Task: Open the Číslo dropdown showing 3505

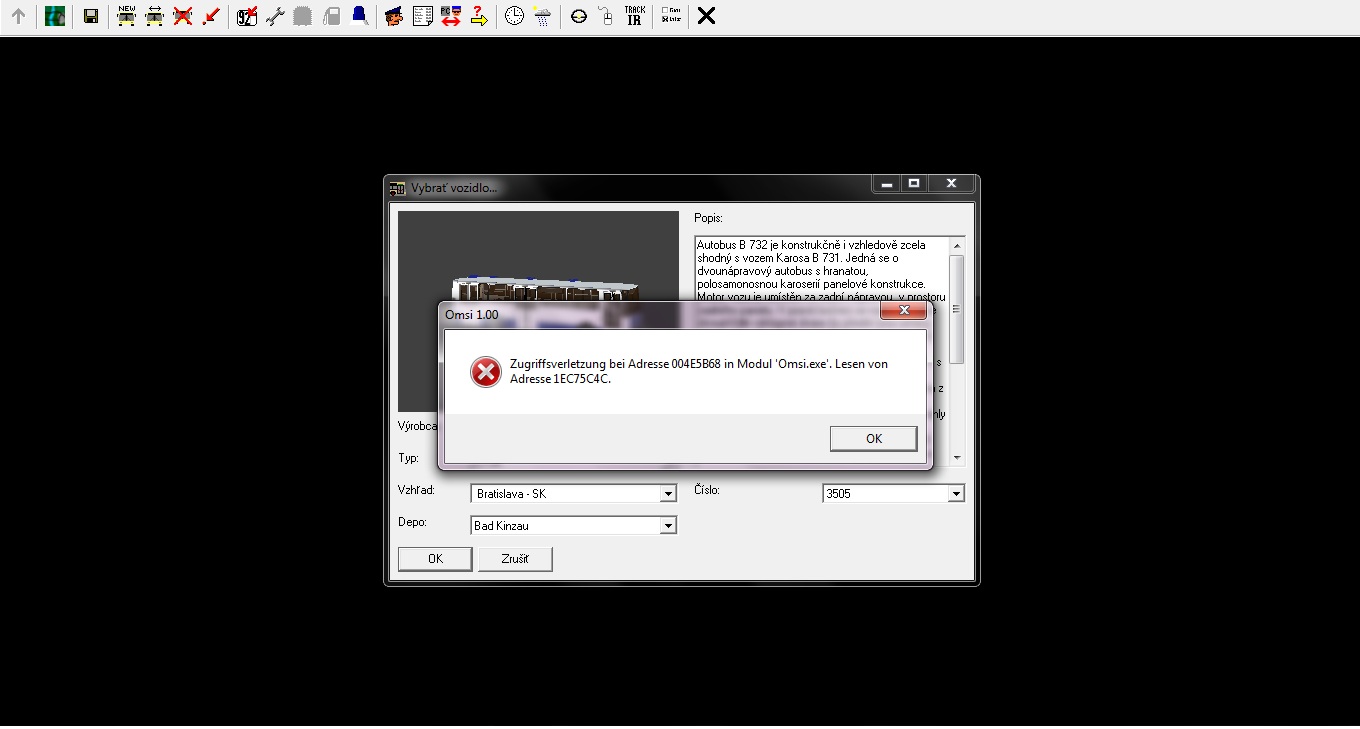Action: (x=956, y=494)
